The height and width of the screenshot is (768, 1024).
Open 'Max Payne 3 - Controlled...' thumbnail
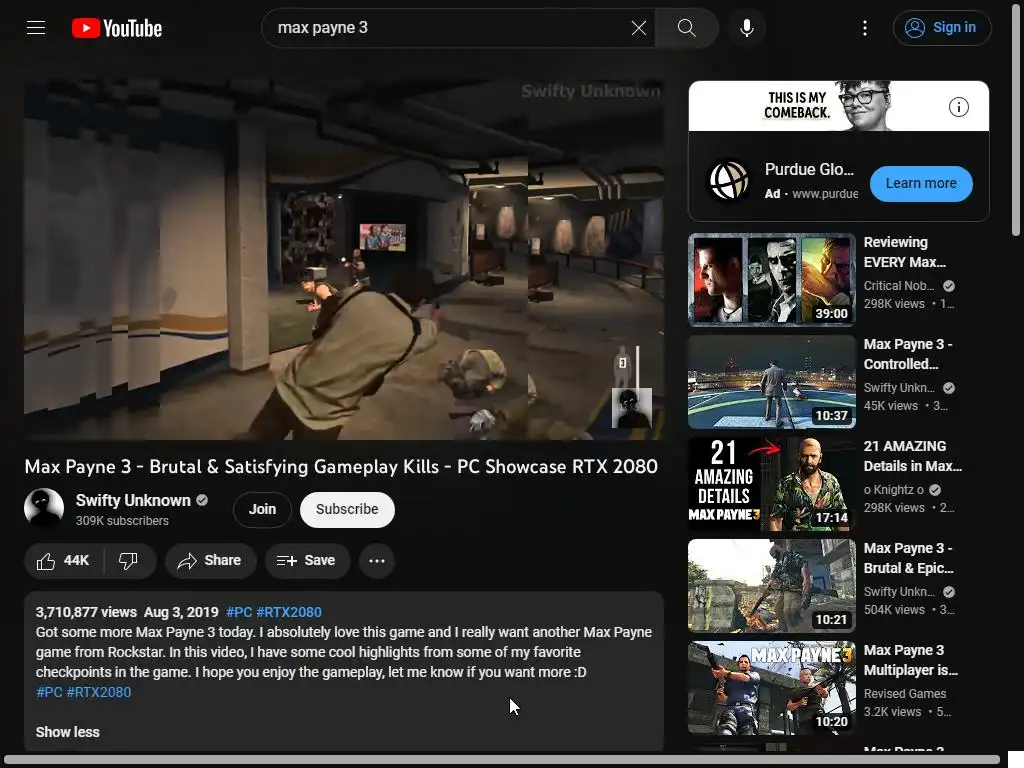pyautogui.click(x=771, y=381)
